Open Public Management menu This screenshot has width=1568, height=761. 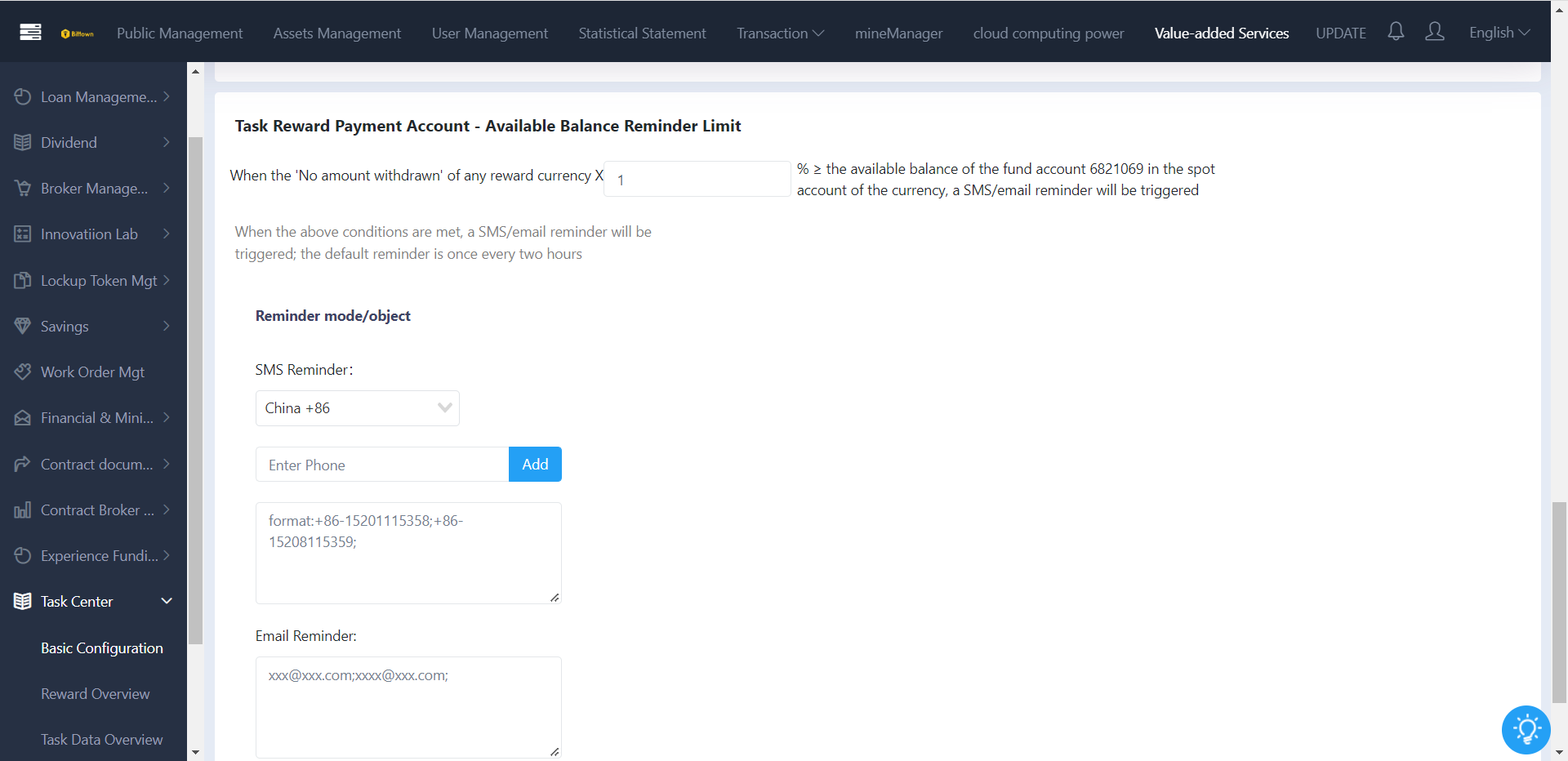click(x=180, y=33)
